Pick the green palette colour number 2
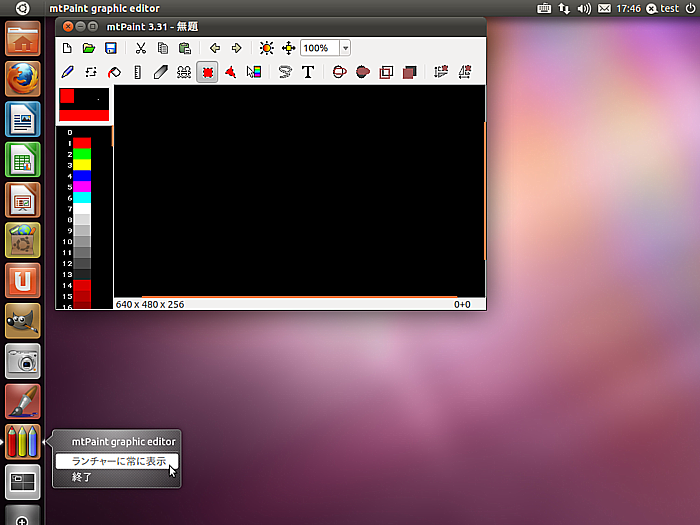700x525 pixels. (x=82, y=154)
